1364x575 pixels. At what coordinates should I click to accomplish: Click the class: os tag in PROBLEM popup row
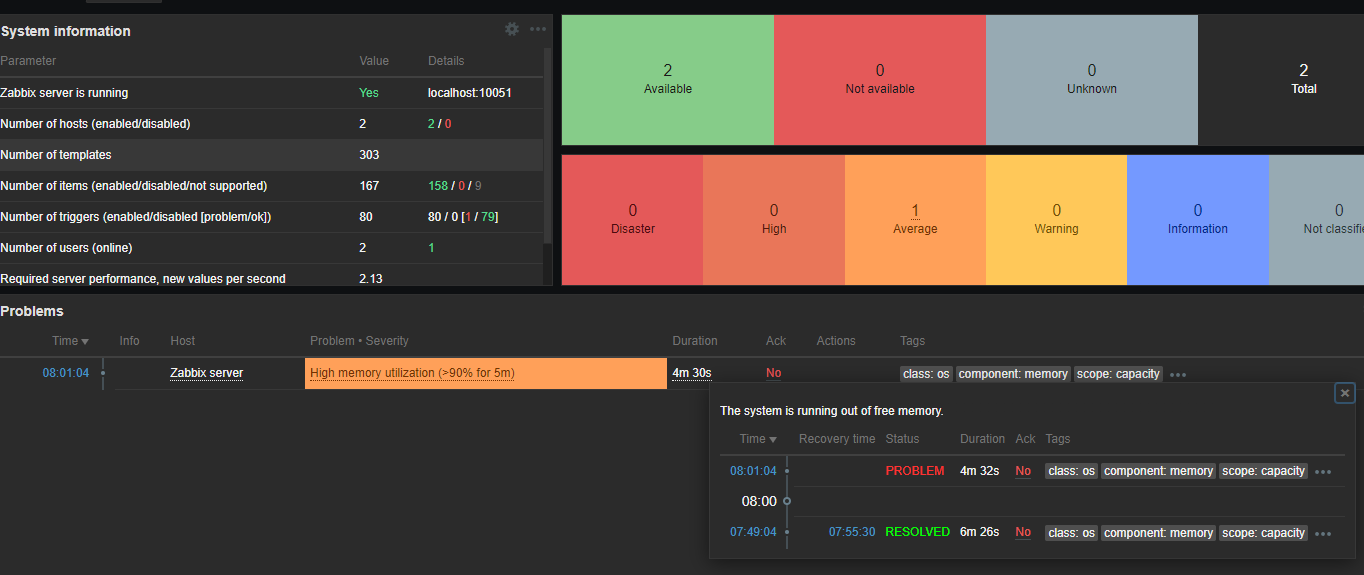(x=1071, y=471)
